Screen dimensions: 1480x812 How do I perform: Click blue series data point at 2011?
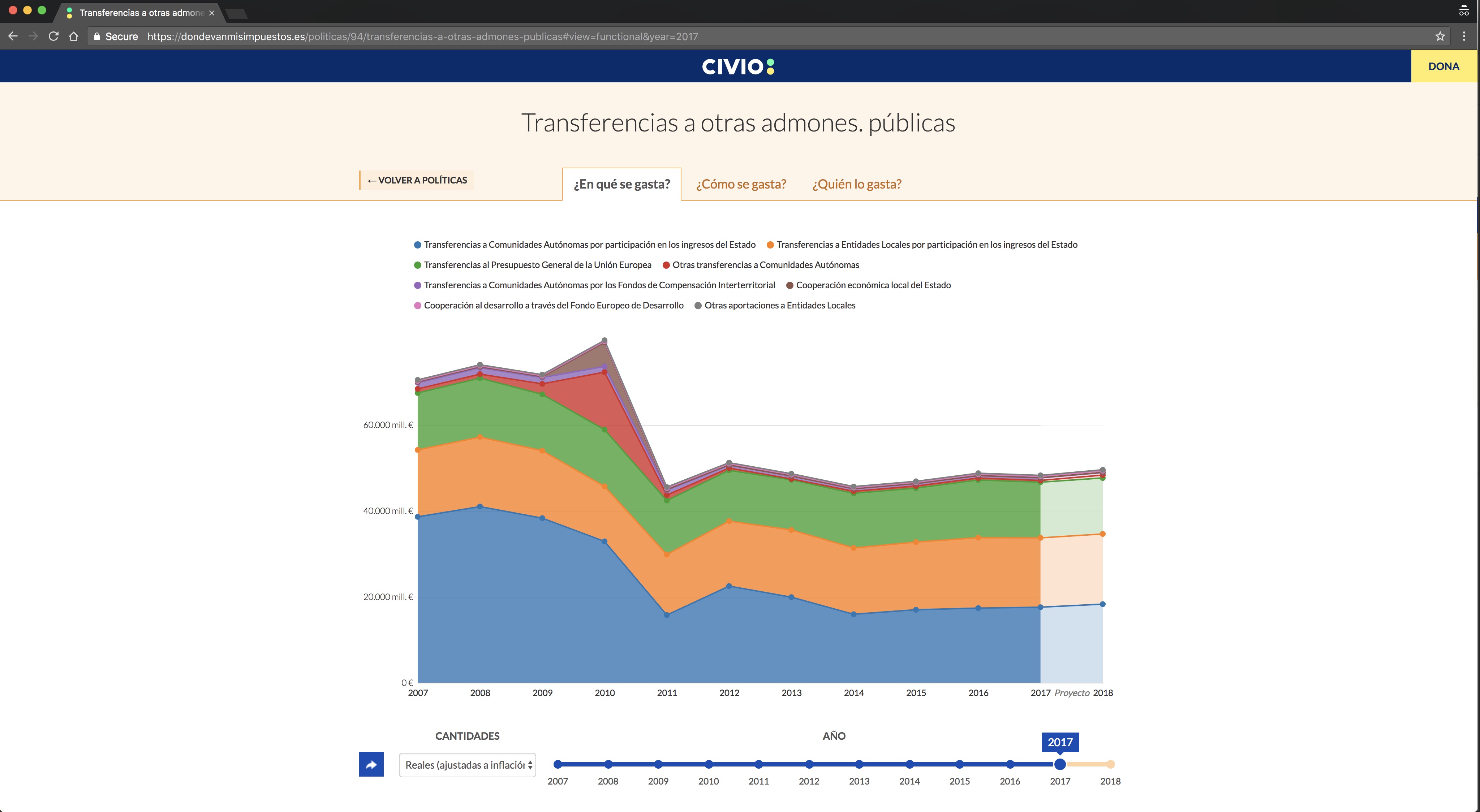pos(666,615)
